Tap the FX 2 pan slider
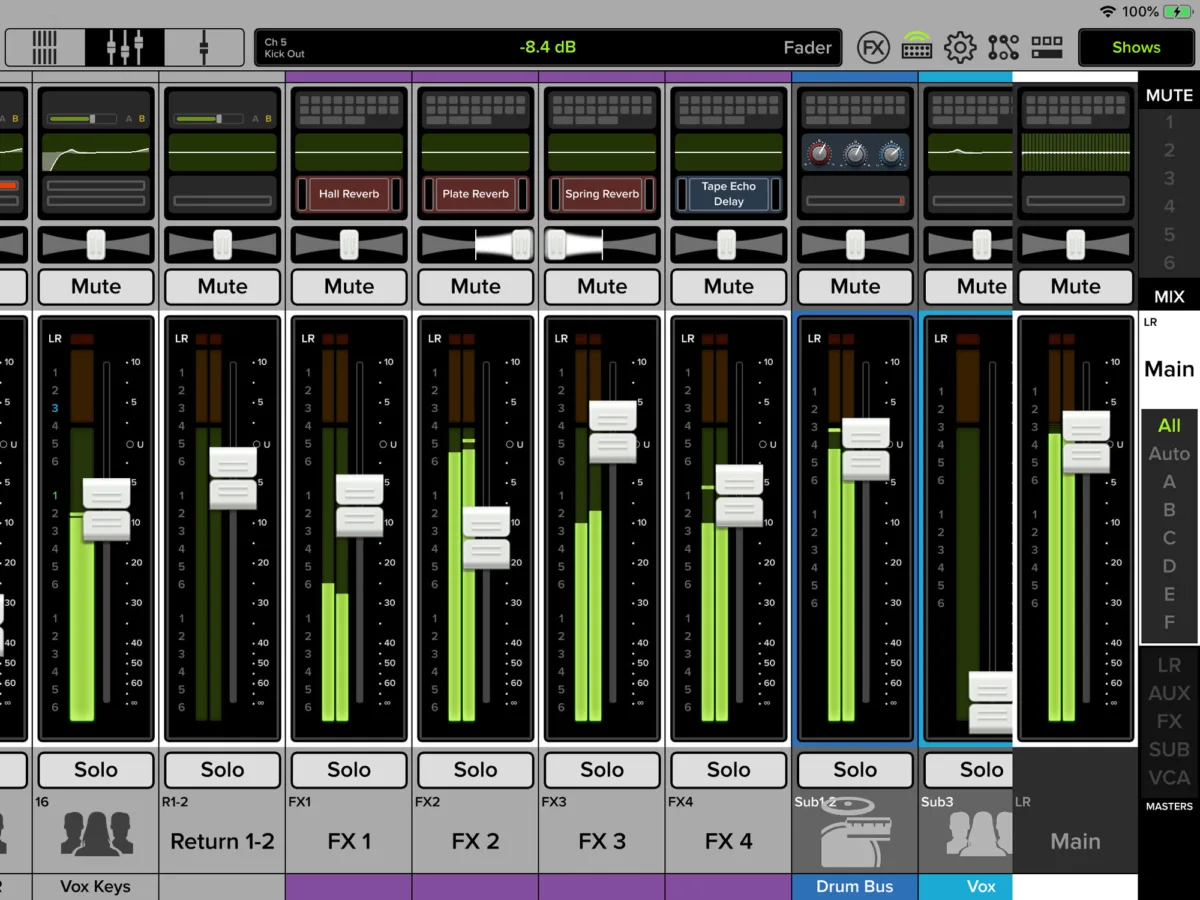Viewport: 1200px width, 900px height. pyautogui.click(x=475, y=245)
